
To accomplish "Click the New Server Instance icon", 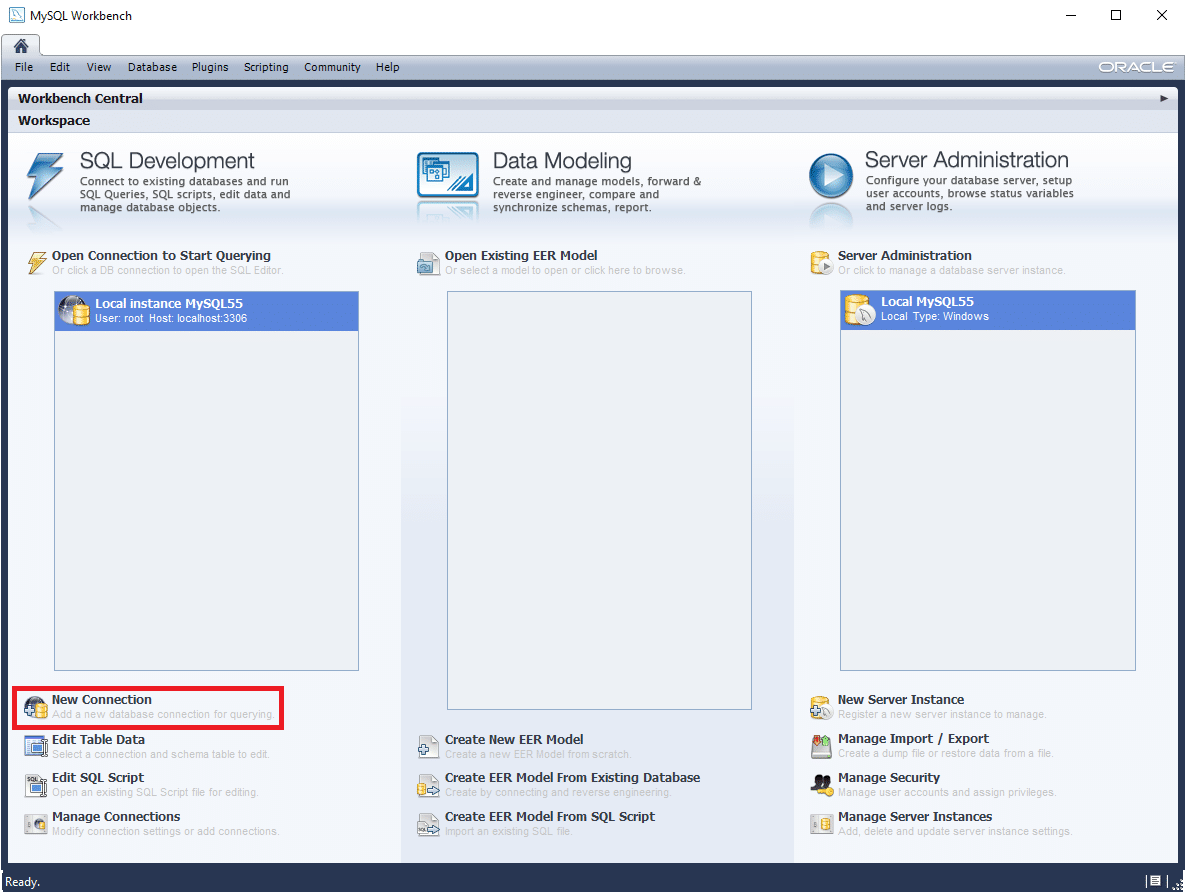I will tap(821, 708).
